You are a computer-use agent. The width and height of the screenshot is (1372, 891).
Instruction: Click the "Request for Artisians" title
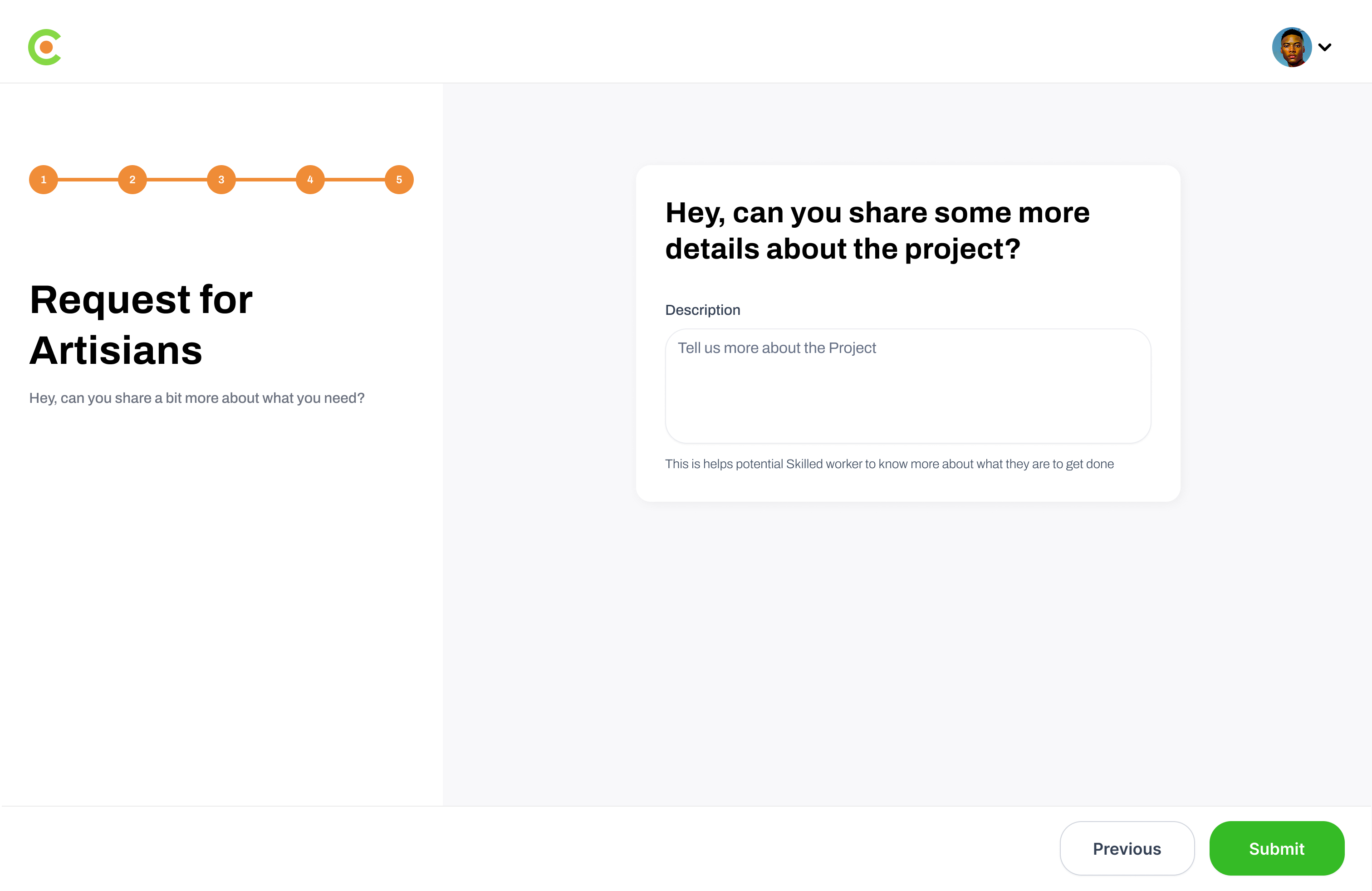point(141,324)
